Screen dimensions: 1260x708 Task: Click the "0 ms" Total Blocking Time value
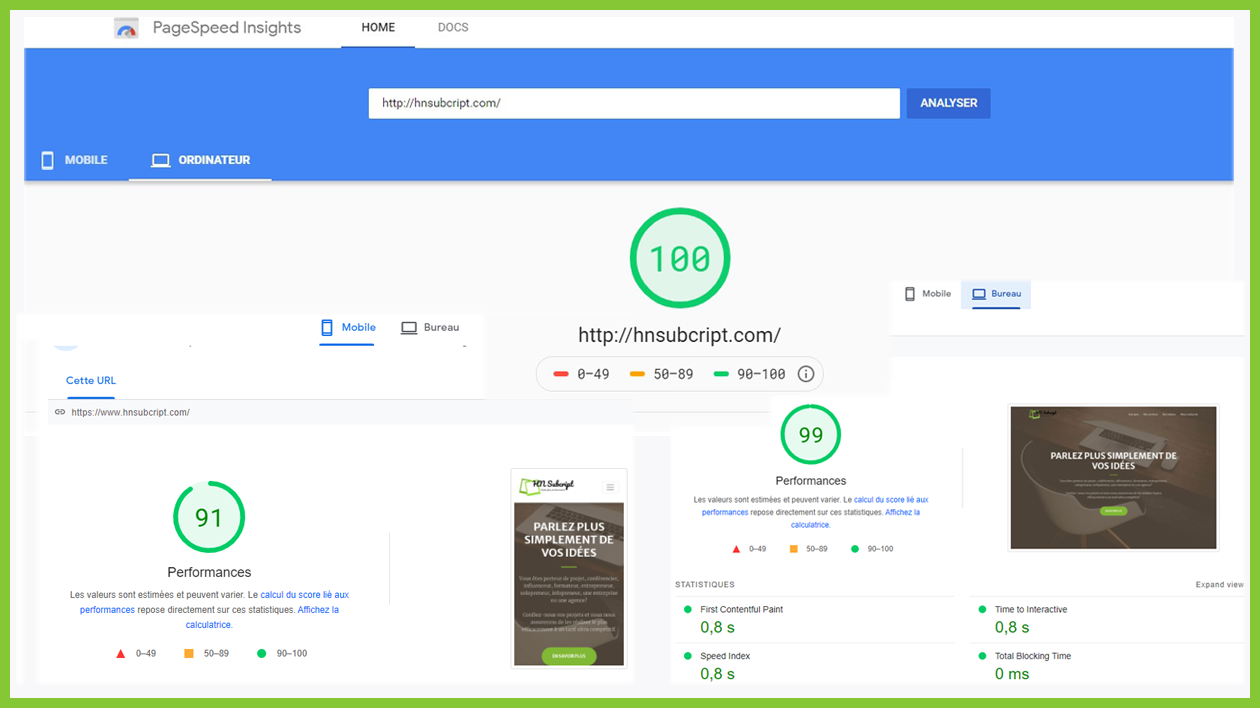(1012, 674)
